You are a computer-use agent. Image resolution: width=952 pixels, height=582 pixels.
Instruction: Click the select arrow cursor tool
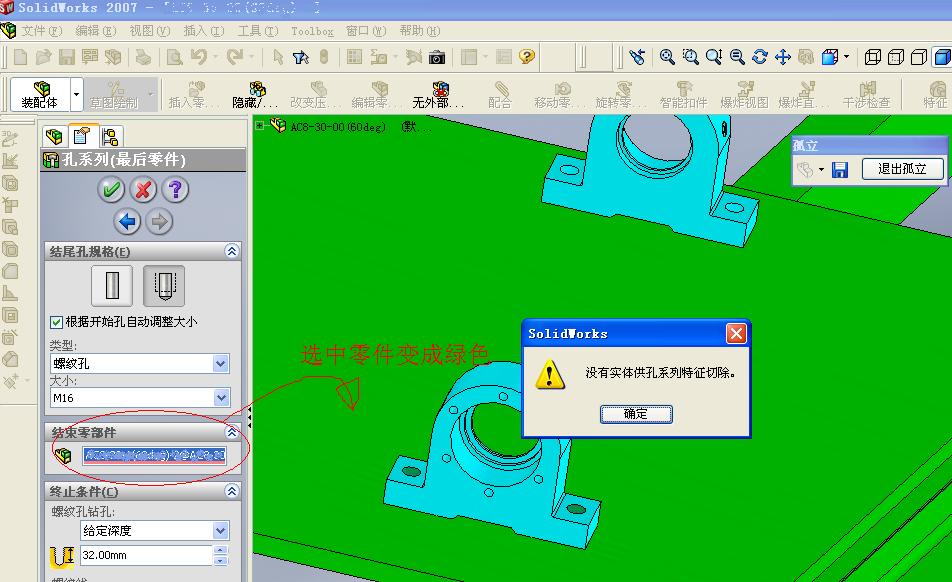click(x=278, y=57)
